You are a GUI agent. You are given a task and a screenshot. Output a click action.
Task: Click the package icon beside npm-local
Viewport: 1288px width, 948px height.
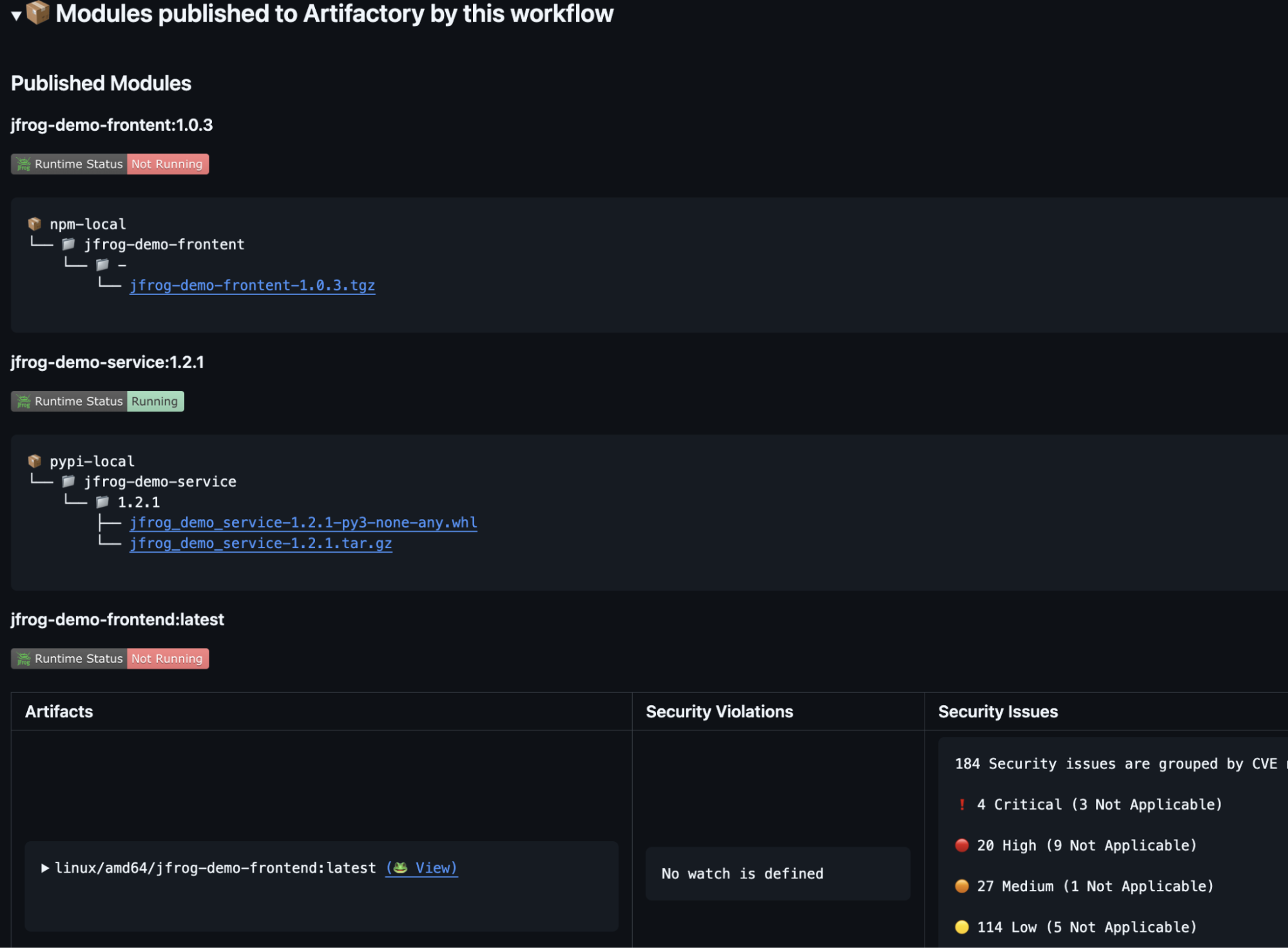point(34,223)
